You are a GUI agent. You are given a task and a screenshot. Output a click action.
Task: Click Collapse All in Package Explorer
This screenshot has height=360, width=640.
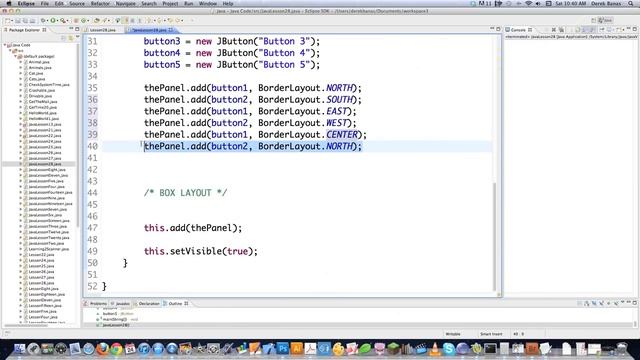point(63,38)
